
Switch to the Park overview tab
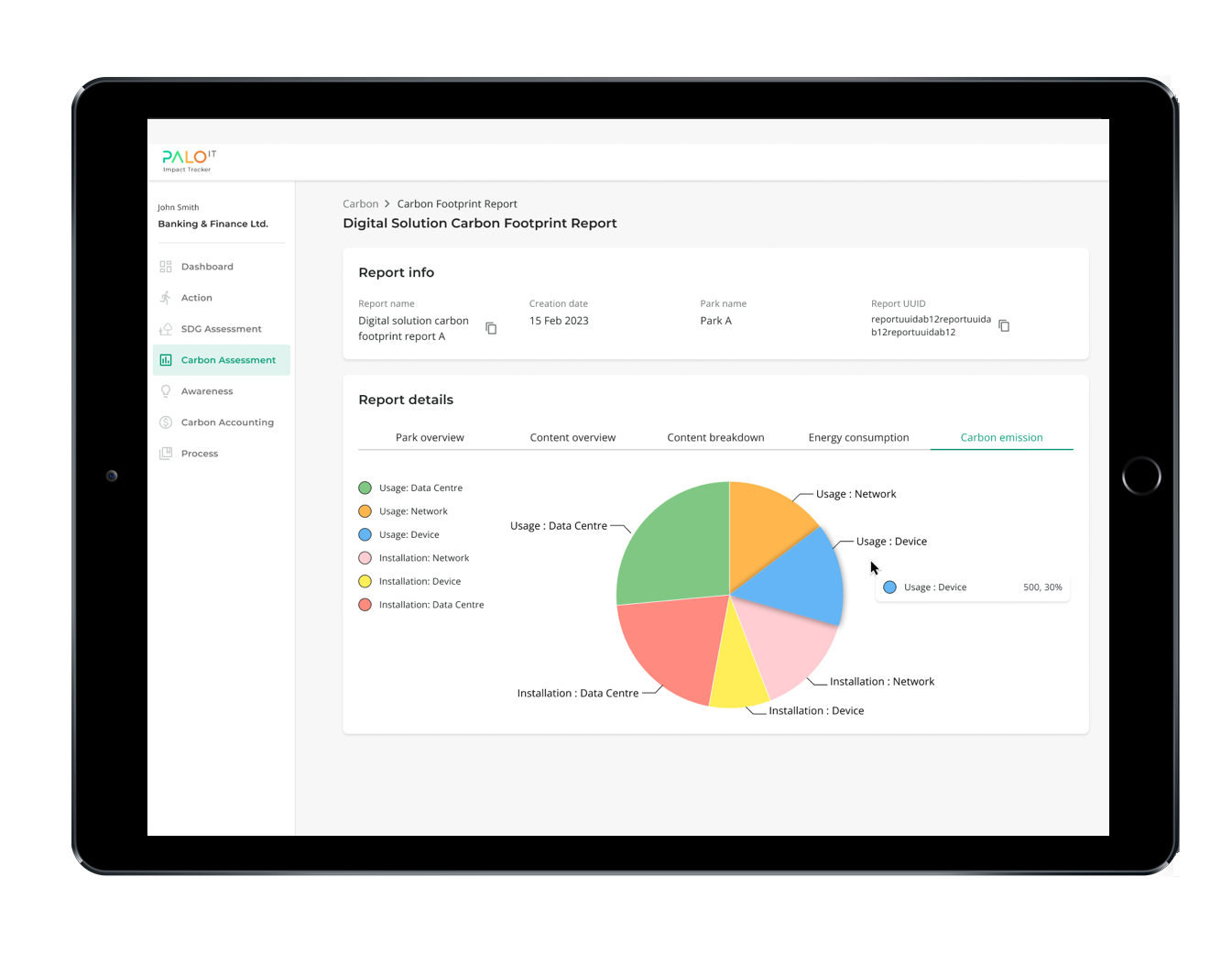tap(430, 437)
